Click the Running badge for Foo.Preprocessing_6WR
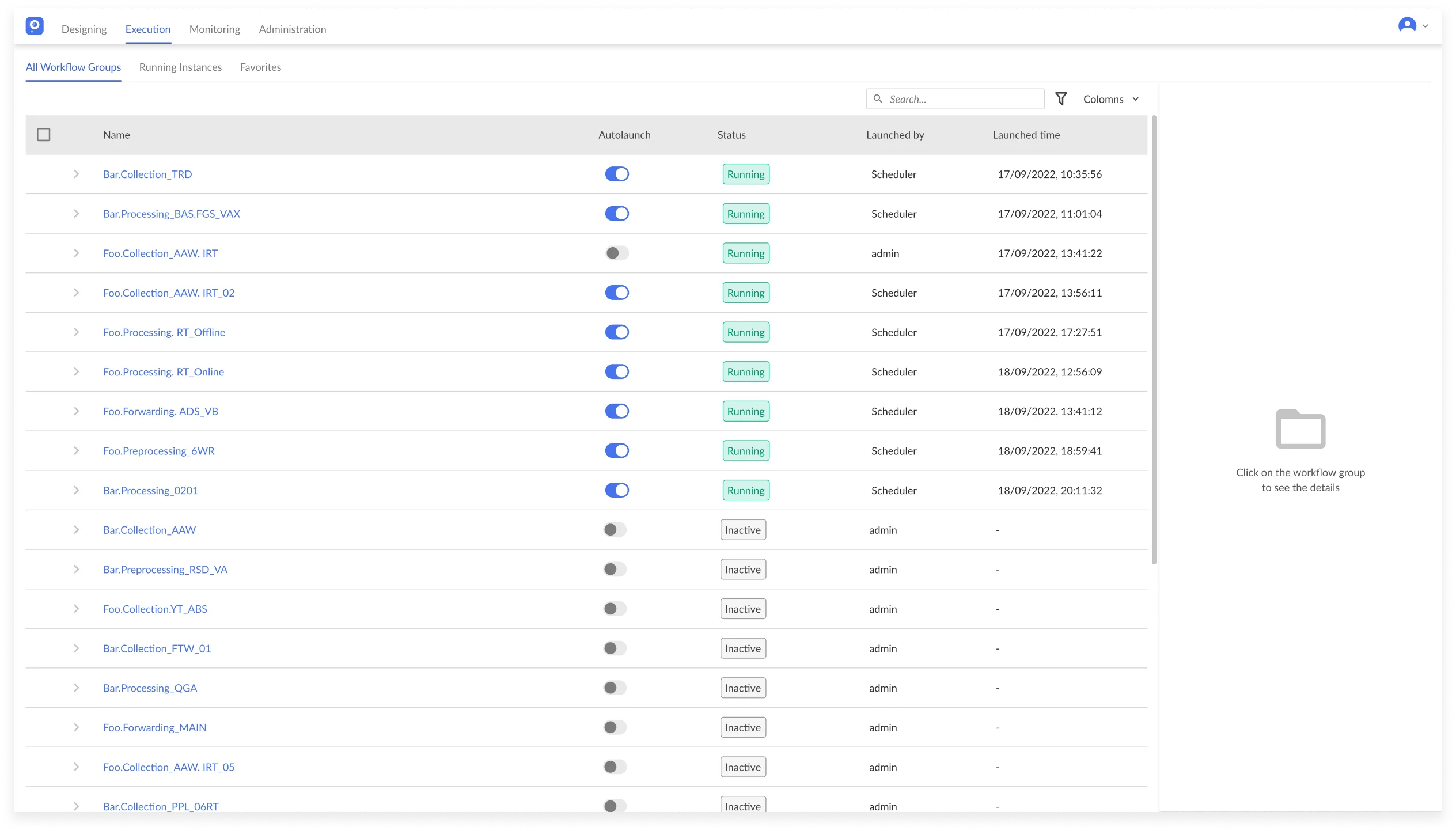Screen dimensions: 1456x831 point(746,451)
